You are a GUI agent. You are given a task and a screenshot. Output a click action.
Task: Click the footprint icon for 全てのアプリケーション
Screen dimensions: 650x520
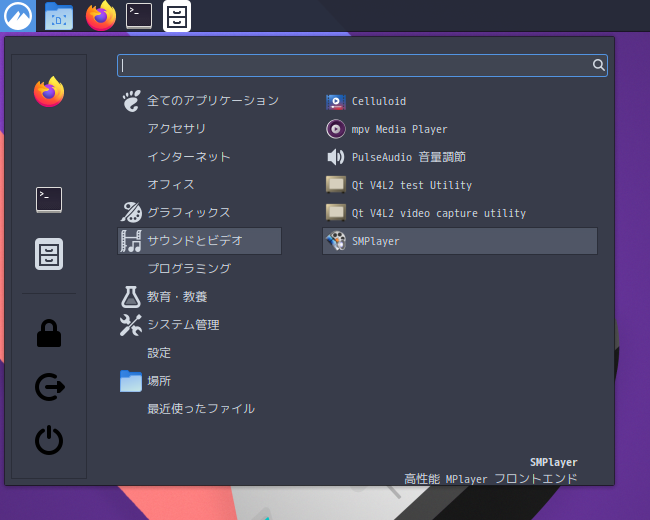pyautogui.click(x=131, y=101)
